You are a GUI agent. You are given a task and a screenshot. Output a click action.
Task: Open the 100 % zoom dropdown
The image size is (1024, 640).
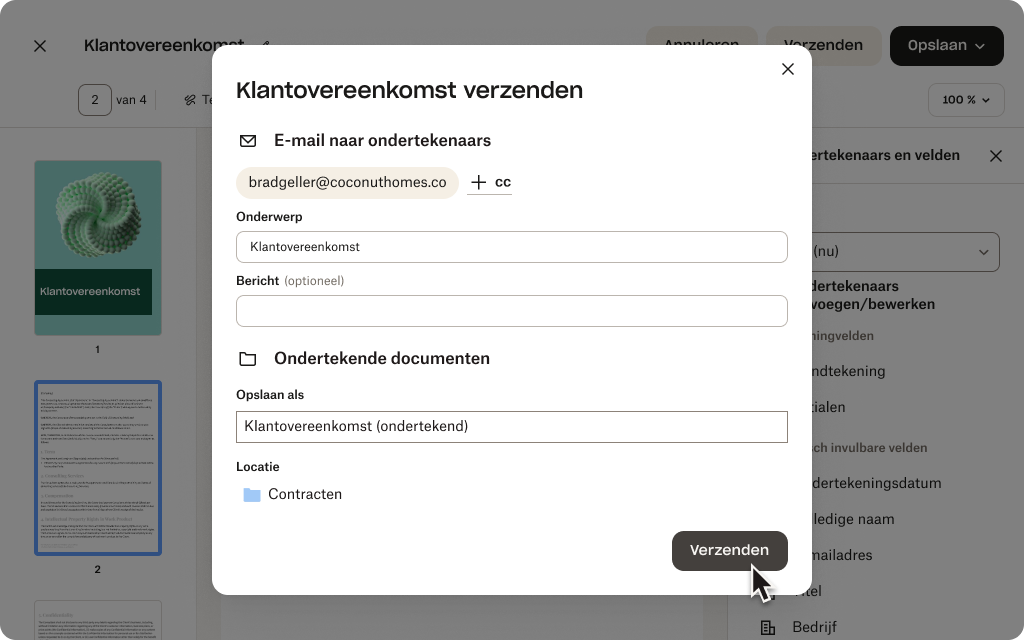966,100
